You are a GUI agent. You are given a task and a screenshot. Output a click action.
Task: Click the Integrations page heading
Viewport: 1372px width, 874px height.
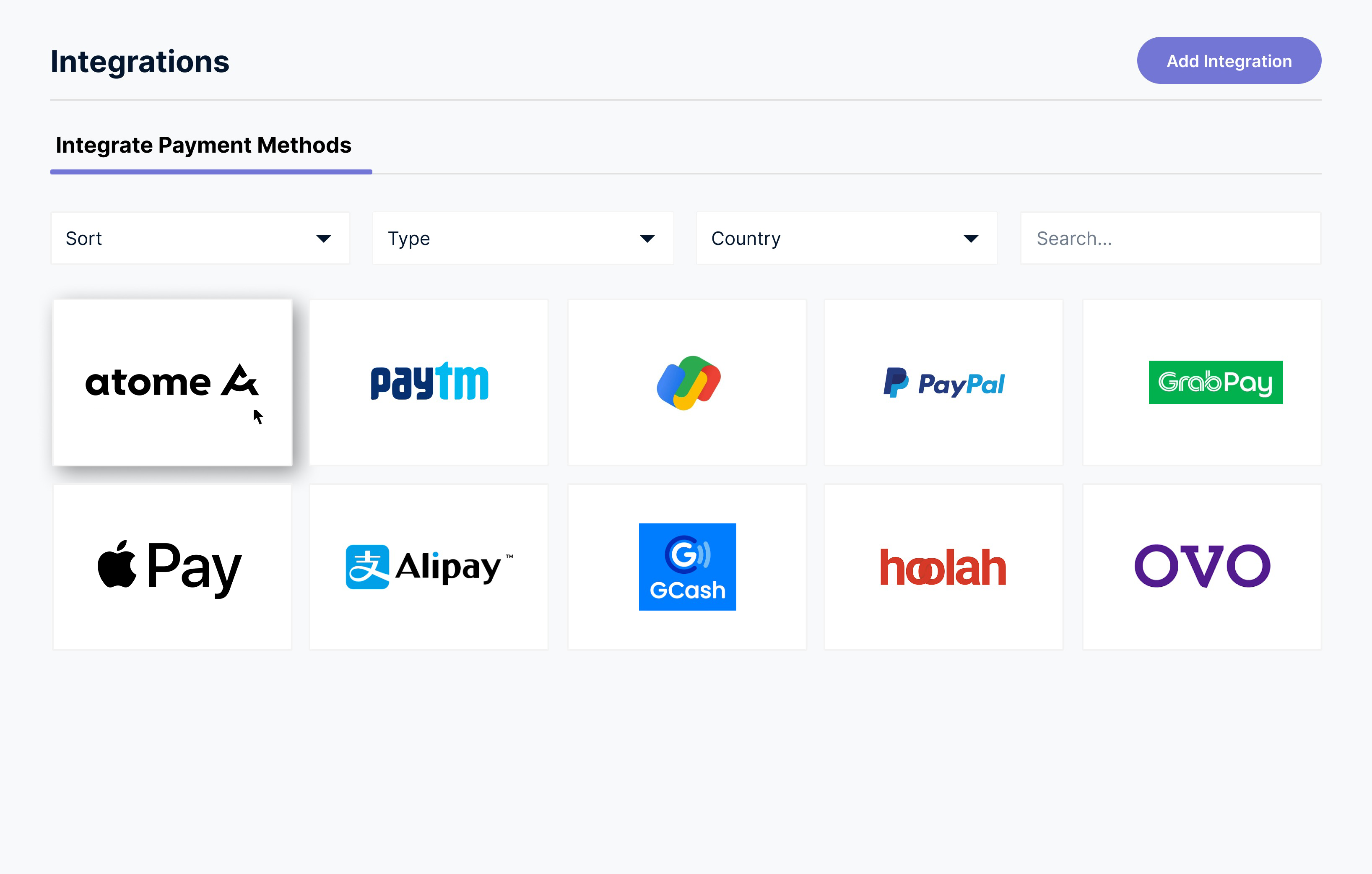[140, 62]
